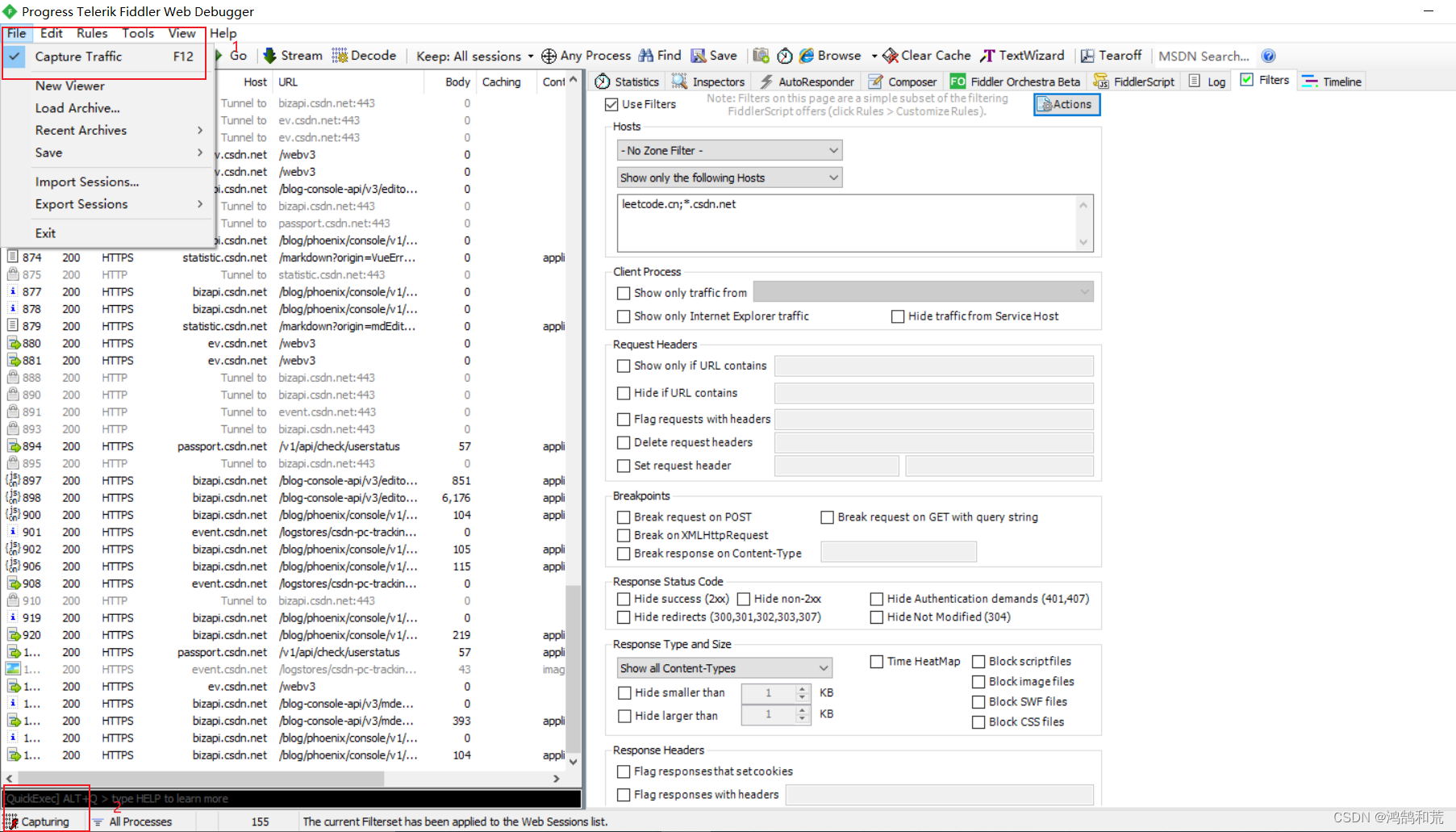Click the FiddlerScript tab icon

1101,82
